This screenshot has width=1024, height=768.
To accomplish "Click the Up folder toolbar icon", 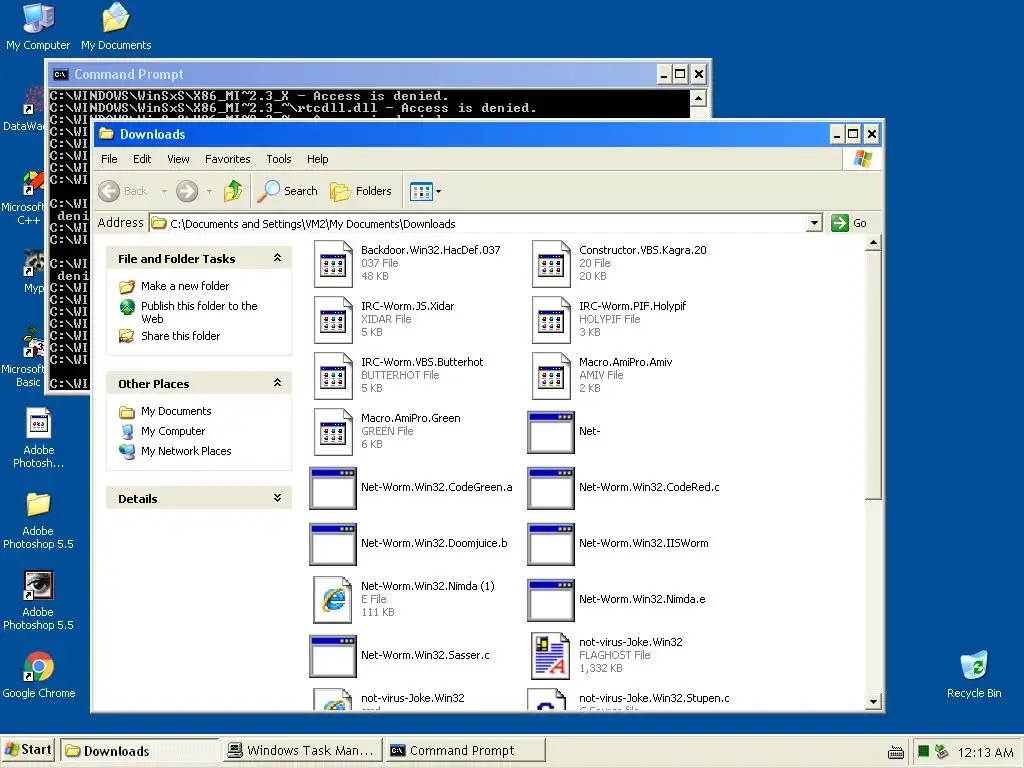I will [233, 191].
